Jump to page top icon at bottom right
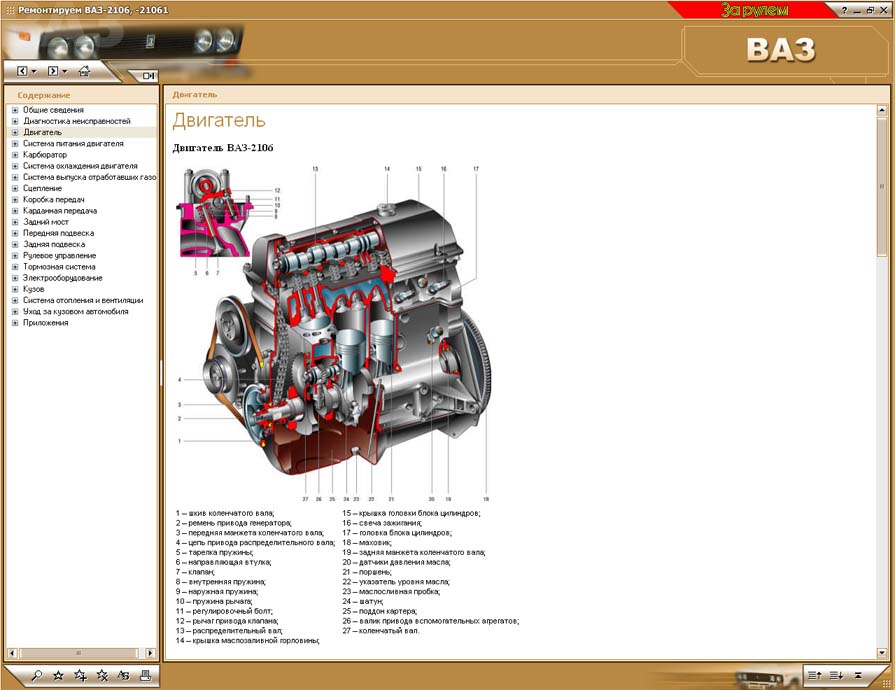Screen dimensions: 895x690 [858, 676]
